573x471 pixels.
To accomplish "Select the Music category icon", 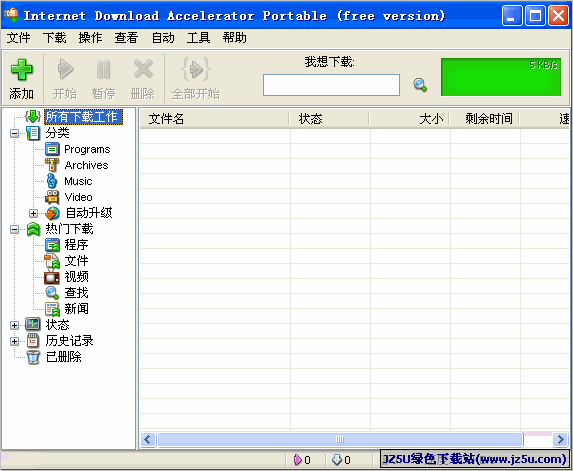I will pyautogui.click(x=52, y=181).
